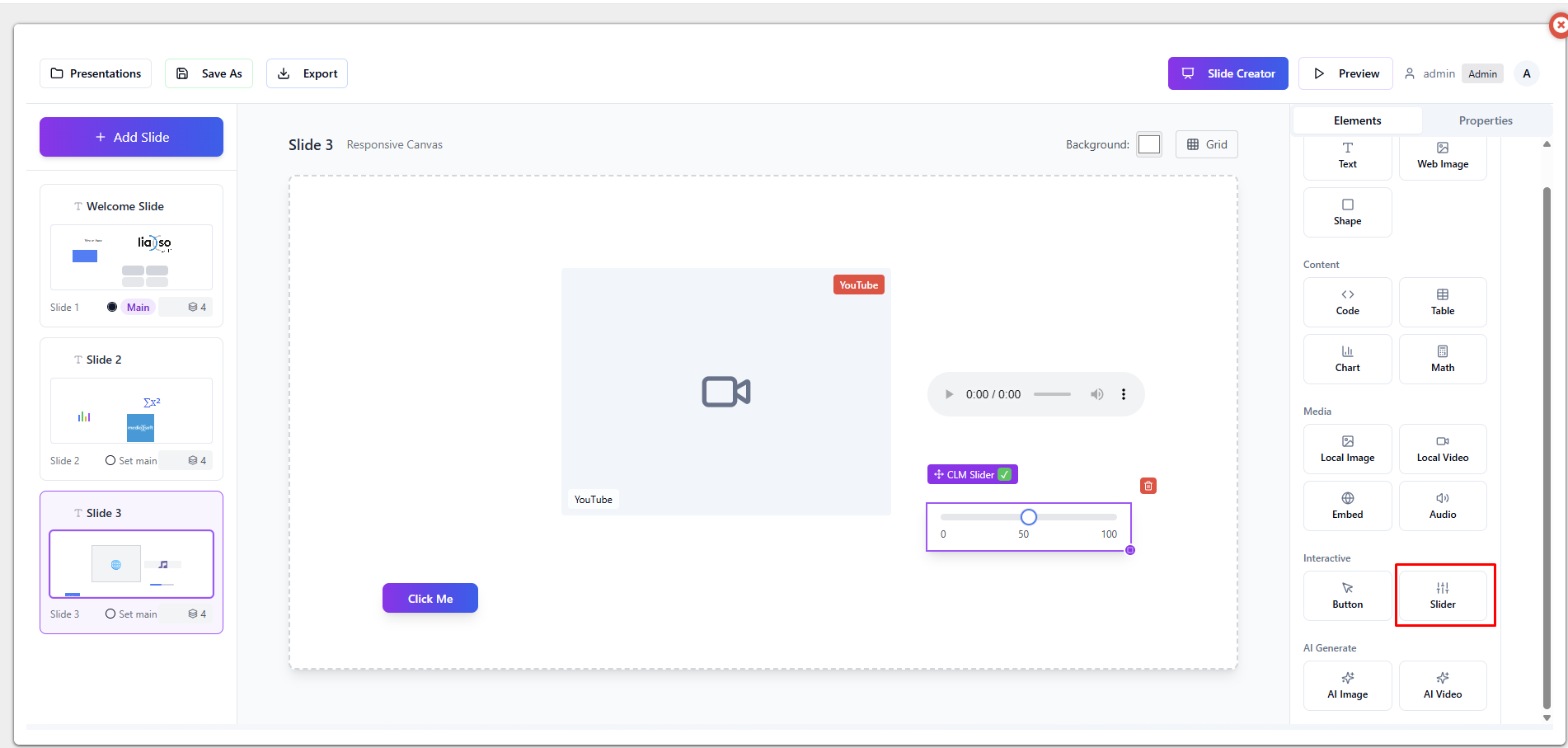The image size is (1568, 748).
Task: Insert a Math element
Action: pos(1442,359)
